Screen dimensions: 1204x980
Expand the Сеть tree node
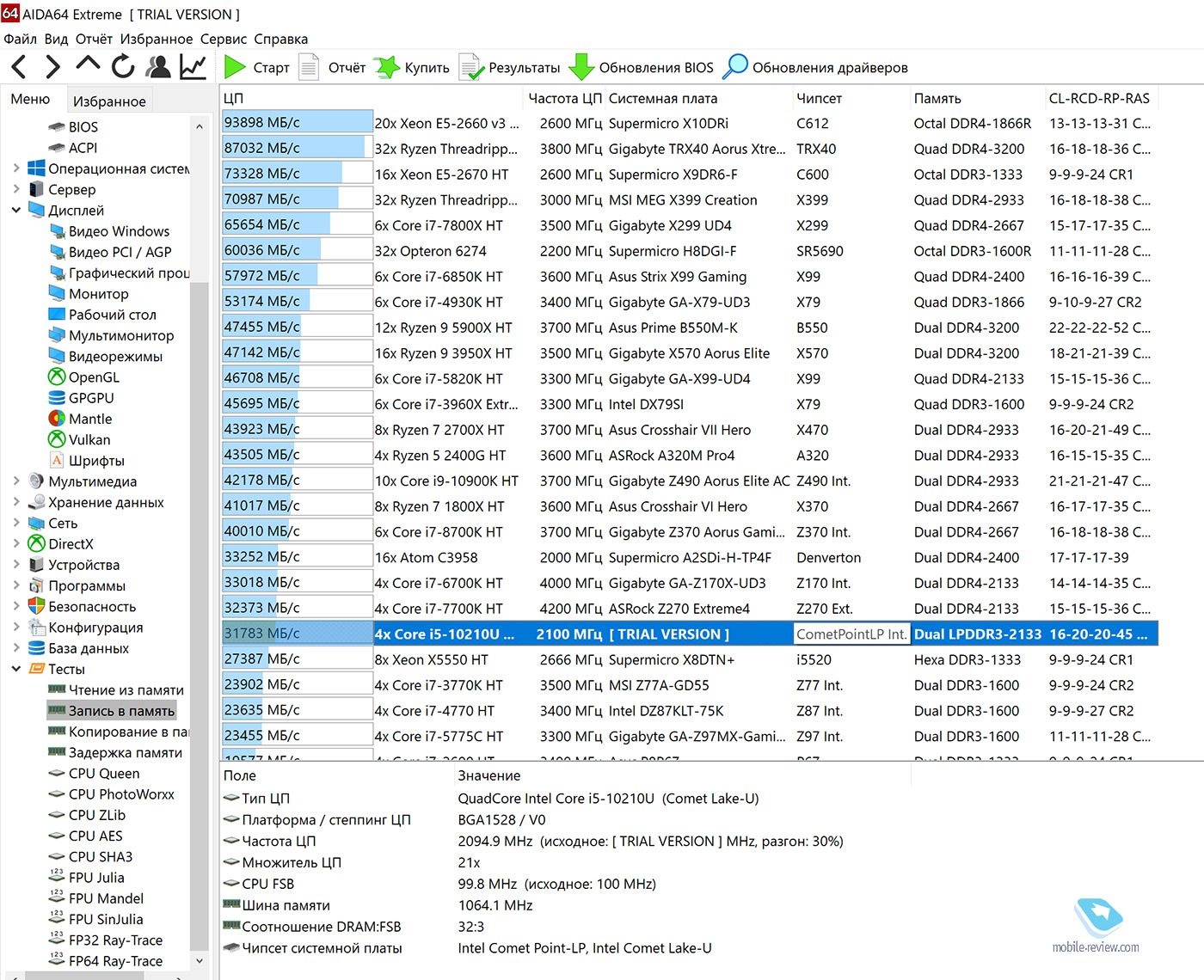pos(15,523)
